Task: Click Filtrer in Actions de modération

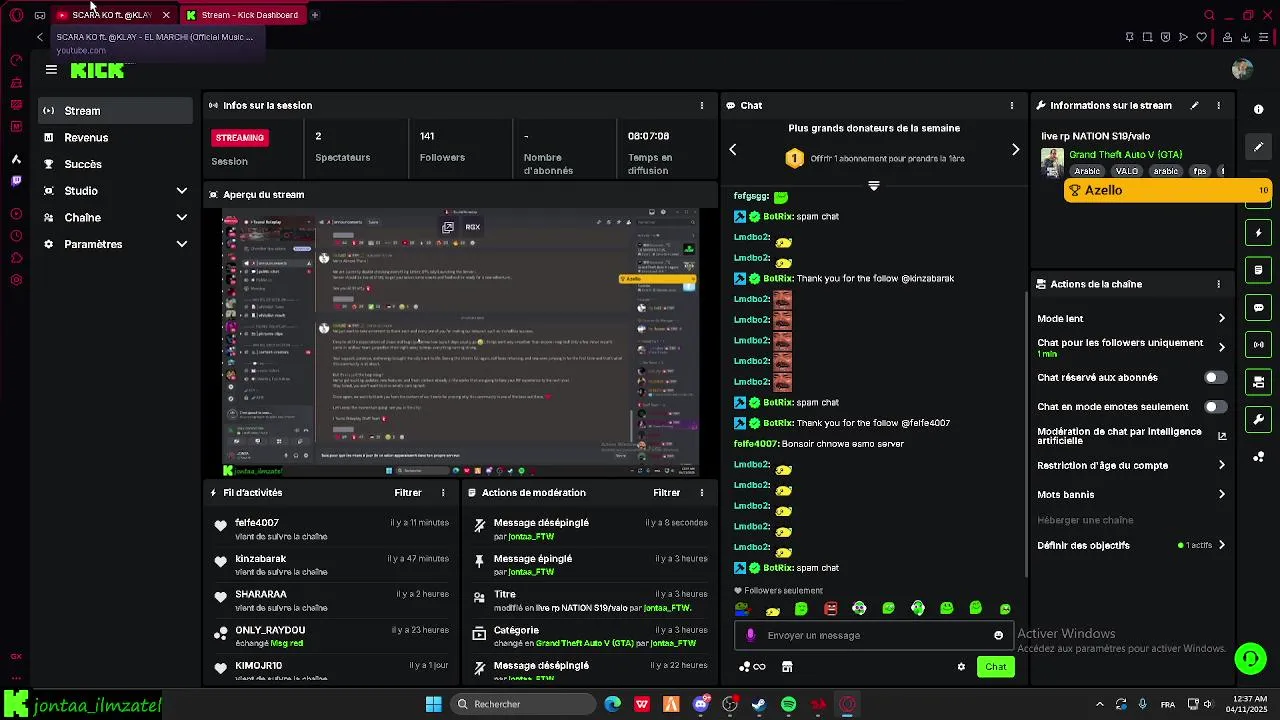Action: 667,493
